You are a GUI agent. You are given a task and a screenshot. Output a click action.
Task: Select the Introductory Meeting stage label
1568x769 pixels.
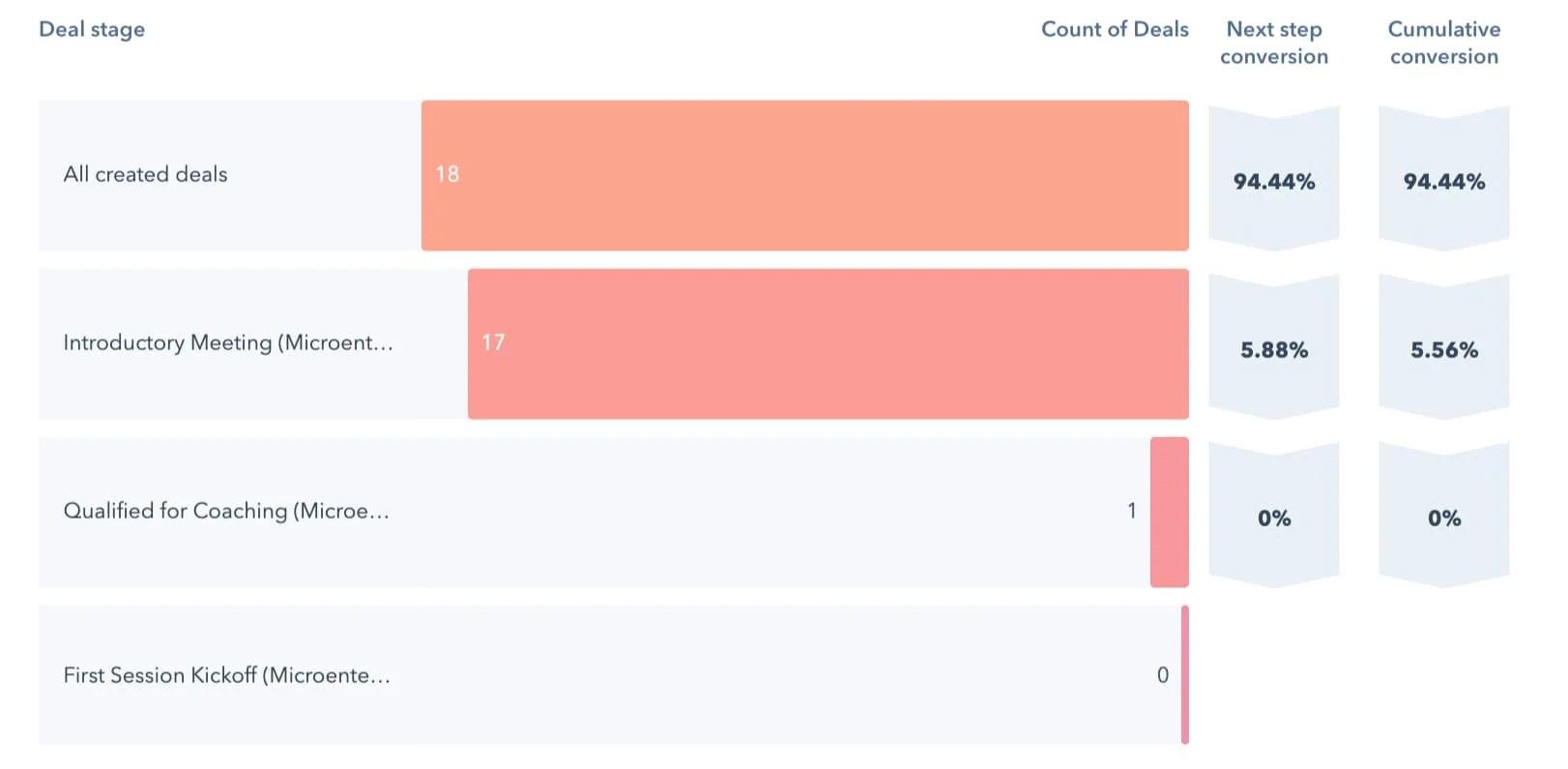click(228, 342)
